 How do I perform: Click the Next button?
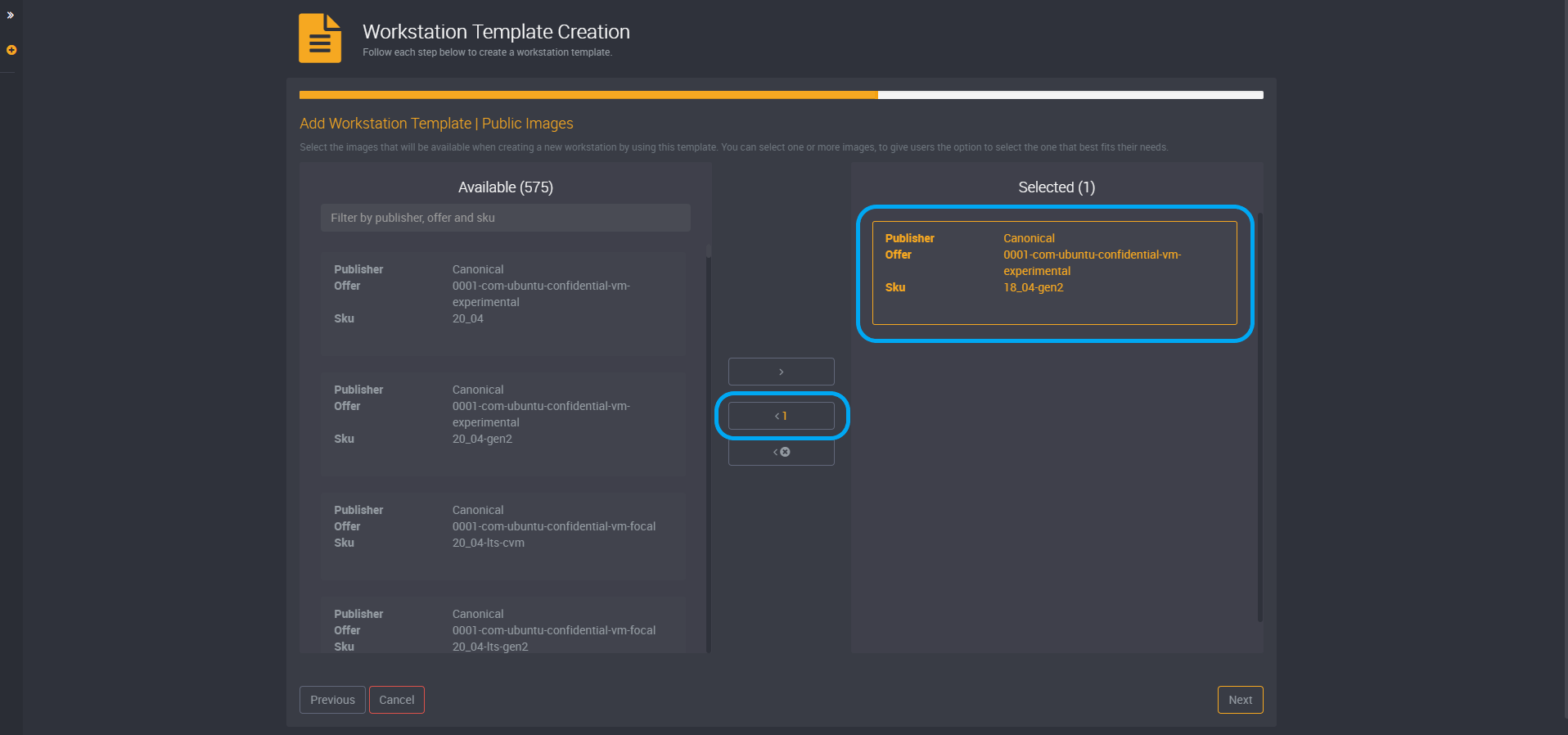tap(1241, 700)
